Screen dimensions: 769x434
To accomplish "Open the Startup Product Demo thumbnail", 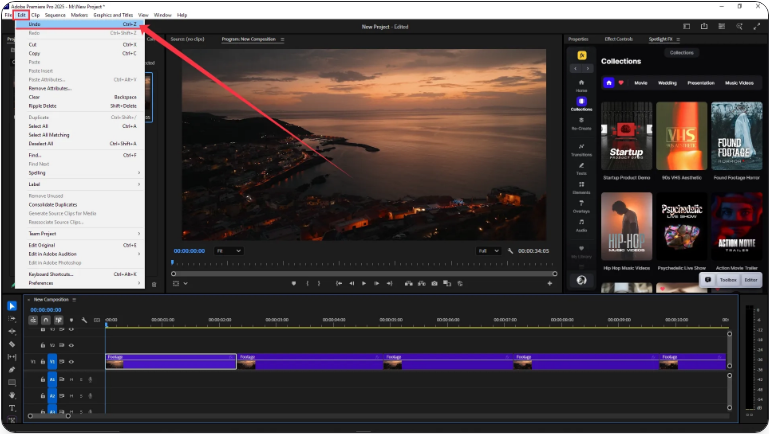I will pos(627,135).
